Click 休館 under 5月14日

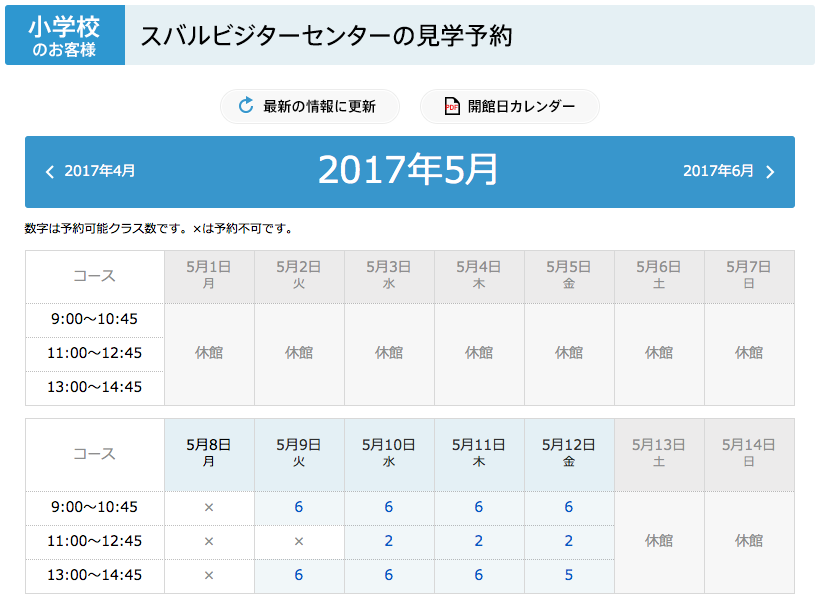coord(749,541)
